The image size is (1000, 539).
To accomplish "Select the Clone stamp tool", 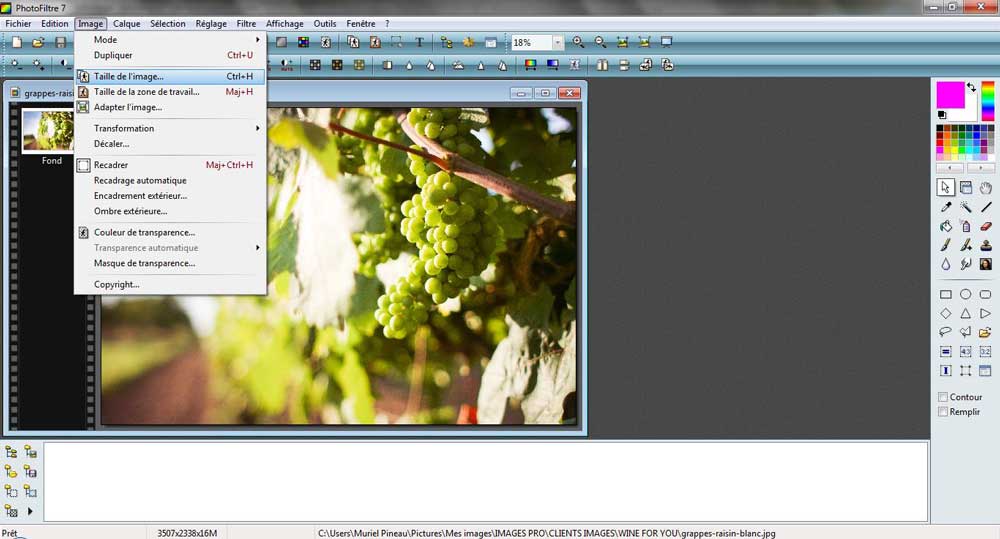I will coord(986,245).
